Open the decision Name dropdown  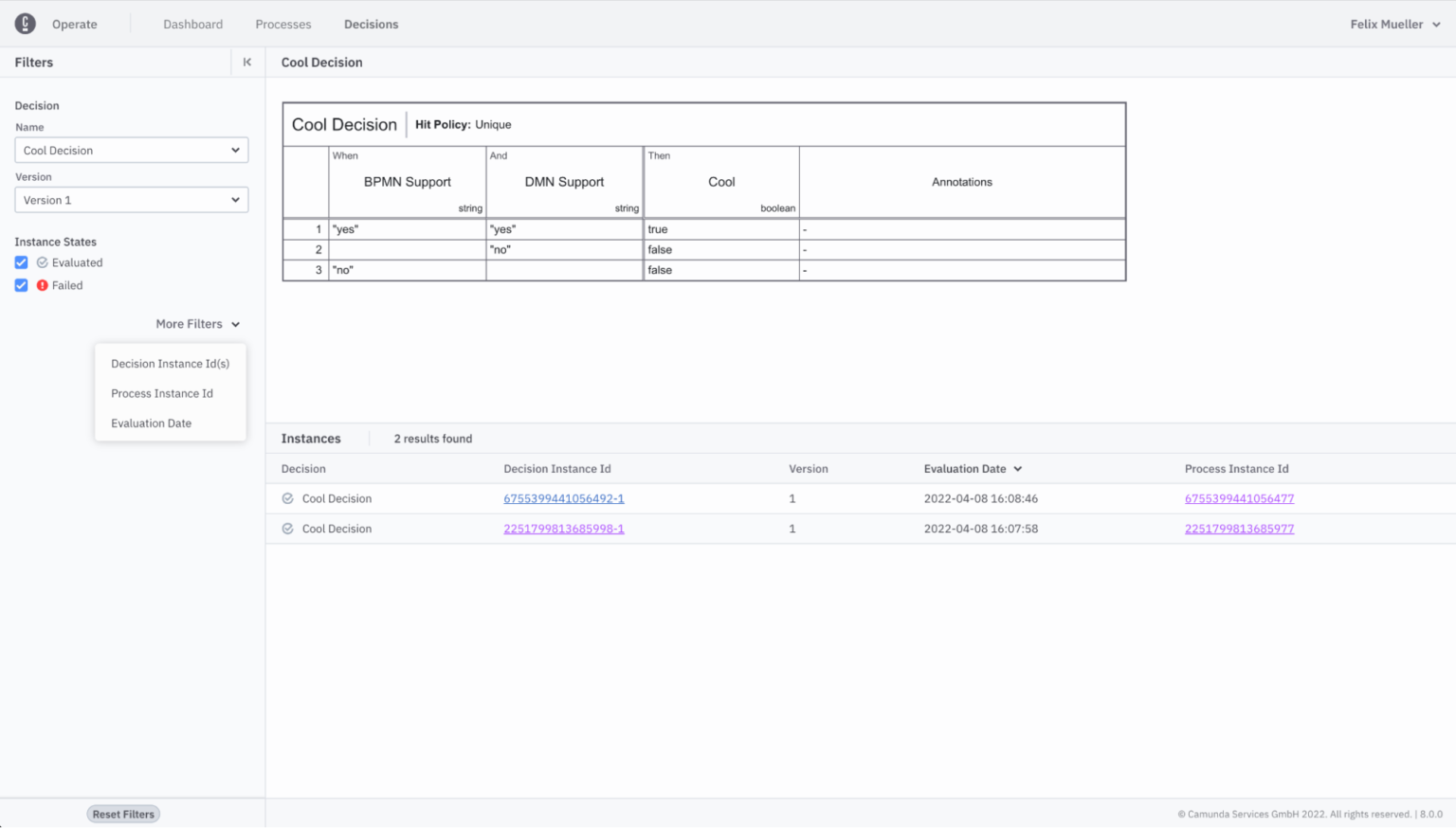click(x=131, y=150)
